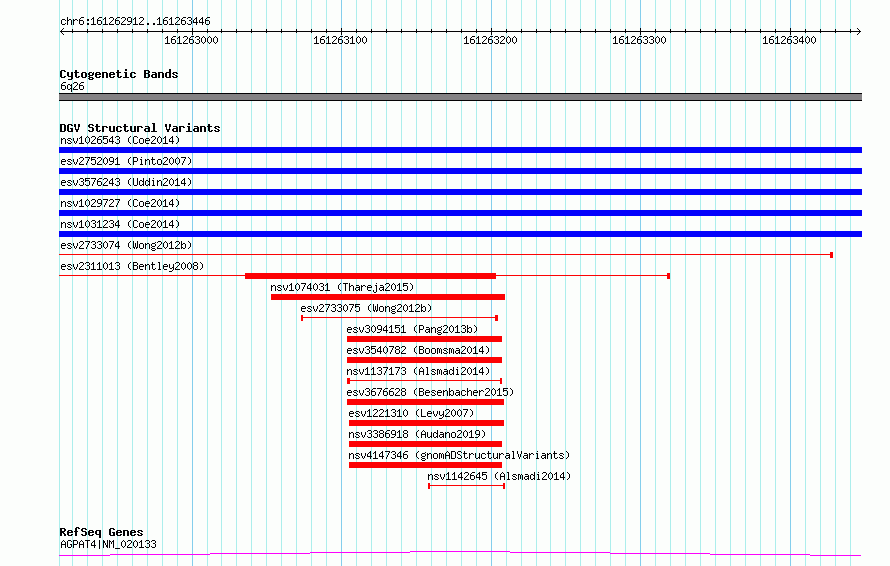Click the 6q26 band label
Screen dimensions: 890x566
[x=72, y=86]
